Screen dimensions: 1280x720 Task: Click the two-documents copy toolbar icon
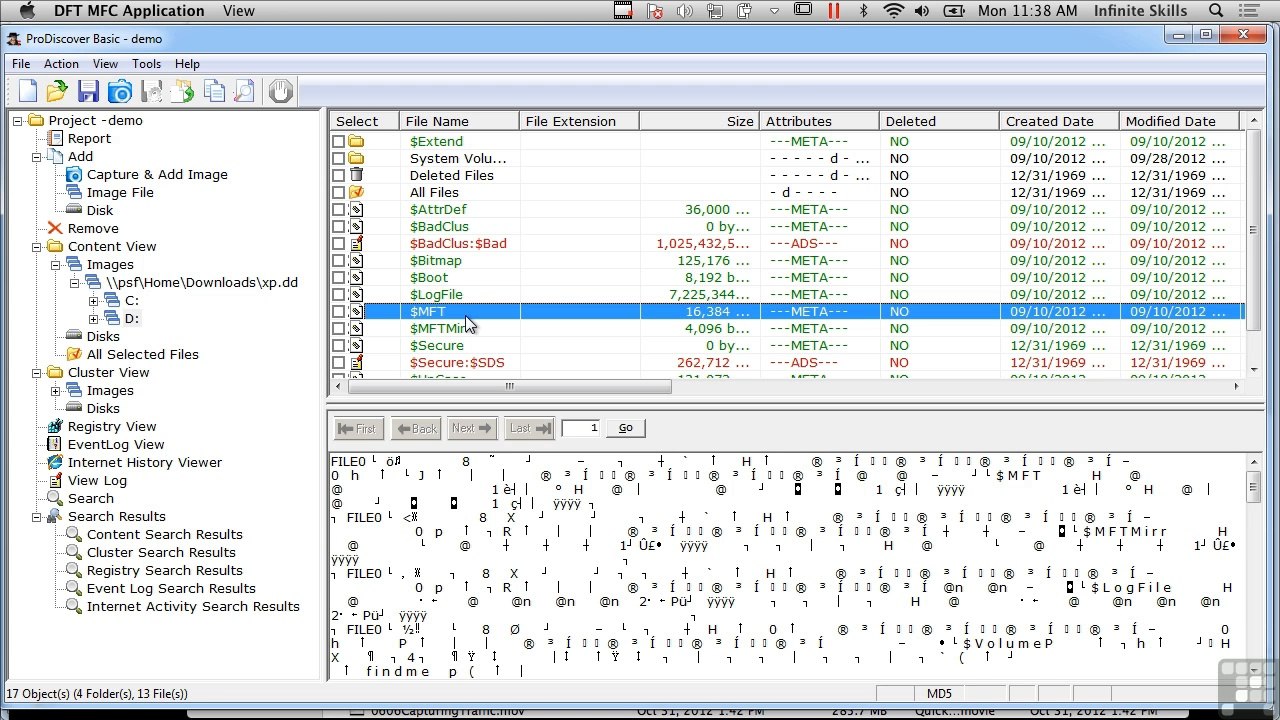214,92
